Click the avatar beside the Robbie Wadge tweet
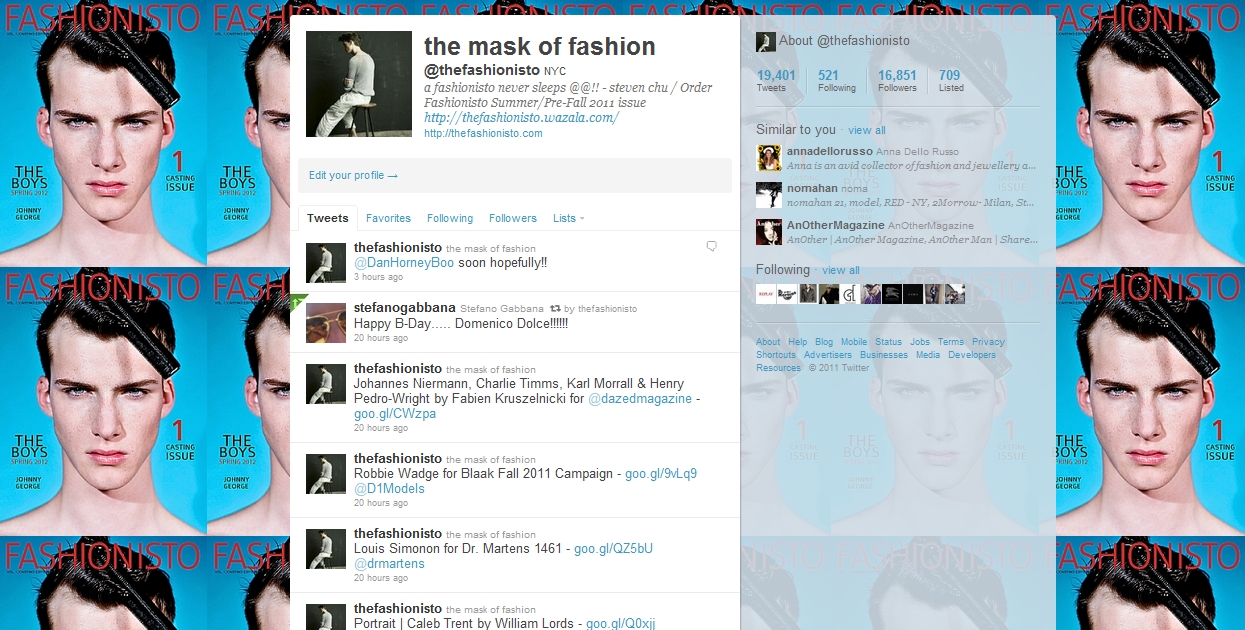This screenshot has height=630, width=1245. (326, 473)
